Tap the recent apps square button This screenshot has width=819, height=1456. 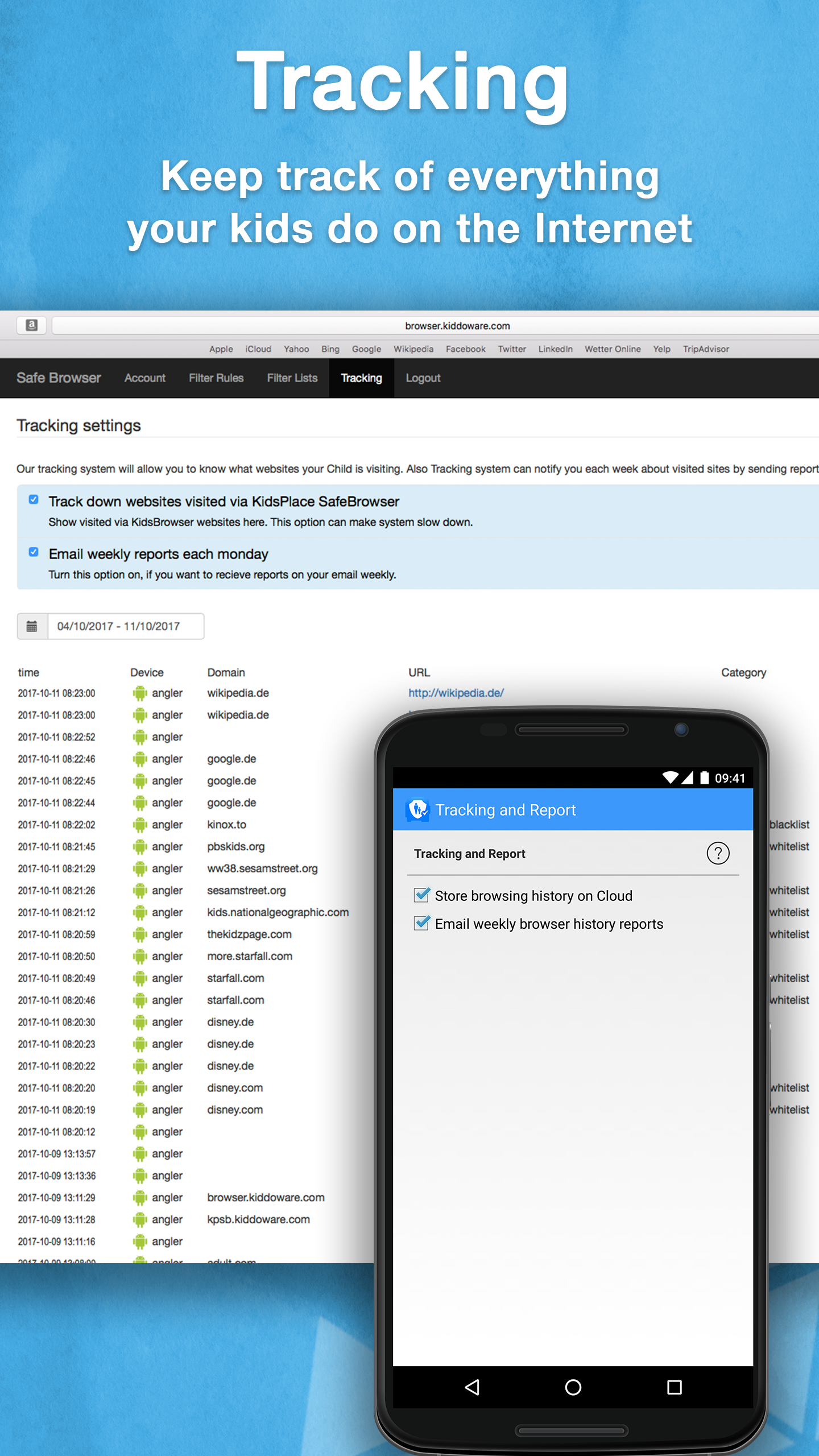674,1388
